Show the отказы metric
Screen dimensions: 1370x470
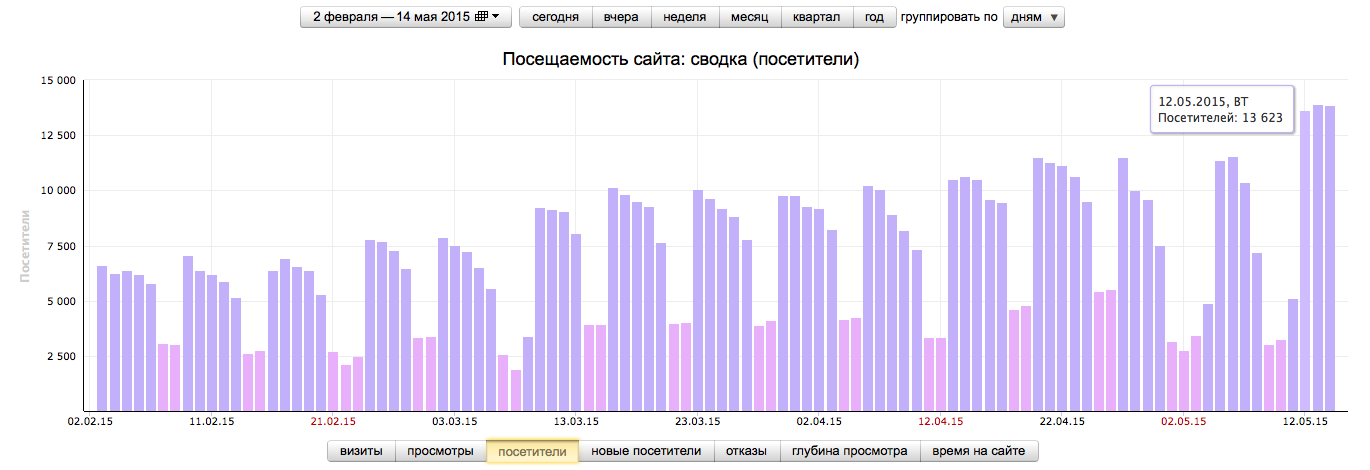(x=747, y=451)
